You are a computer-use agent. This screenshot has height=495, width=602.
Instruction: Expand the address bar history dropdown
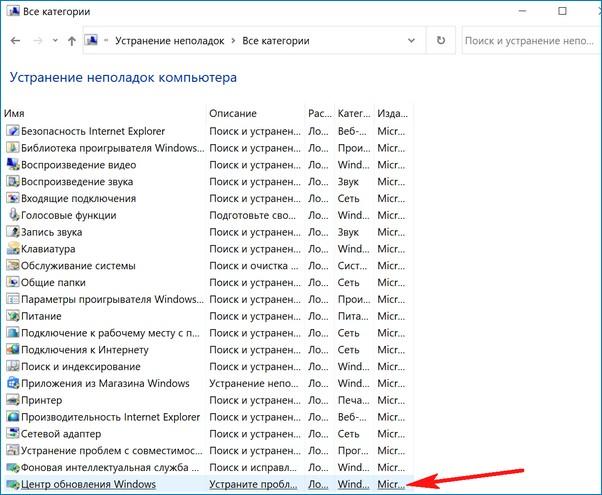click(411, 40)
